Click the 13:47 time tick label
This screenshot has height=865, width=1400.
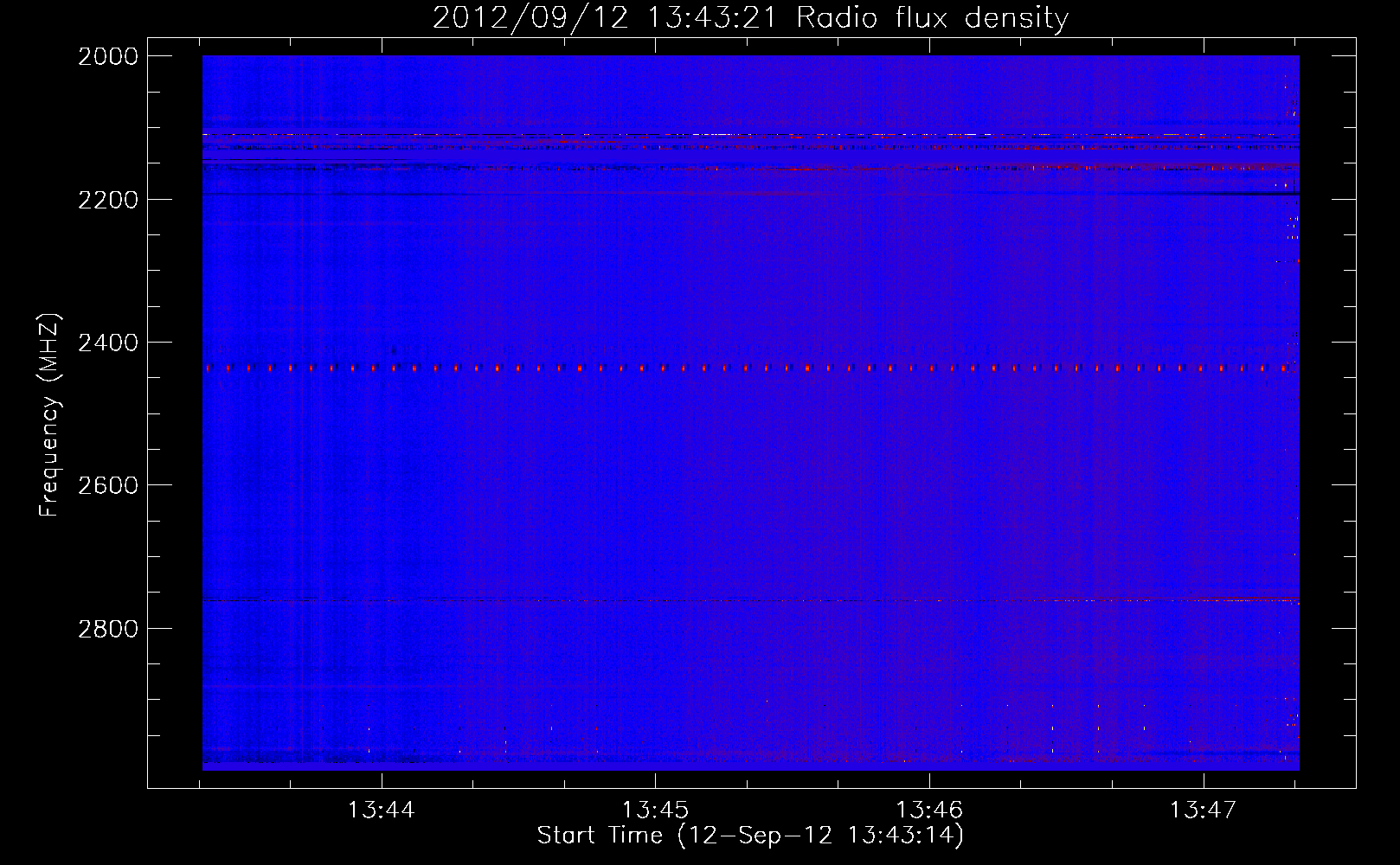1204,811
